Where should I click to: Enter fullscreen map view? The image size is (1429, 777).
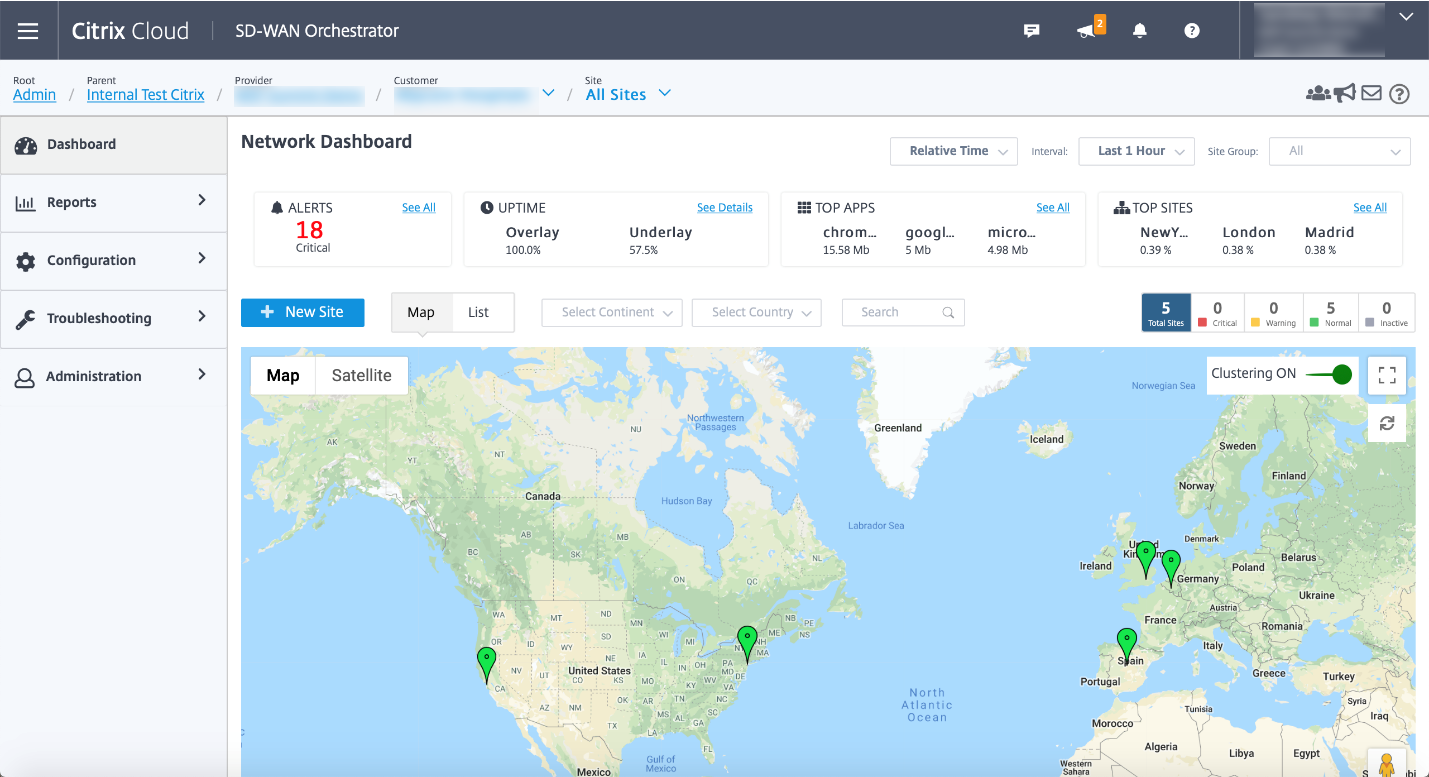pos(1387,375)
